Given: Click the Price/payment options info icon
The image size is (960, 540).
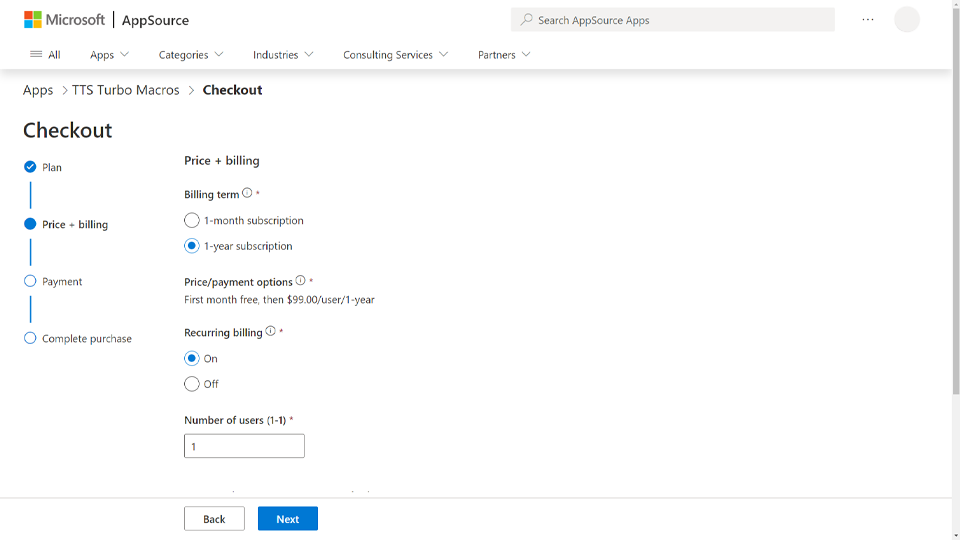Looking at the screenshot, I should (x=300, y=281).
